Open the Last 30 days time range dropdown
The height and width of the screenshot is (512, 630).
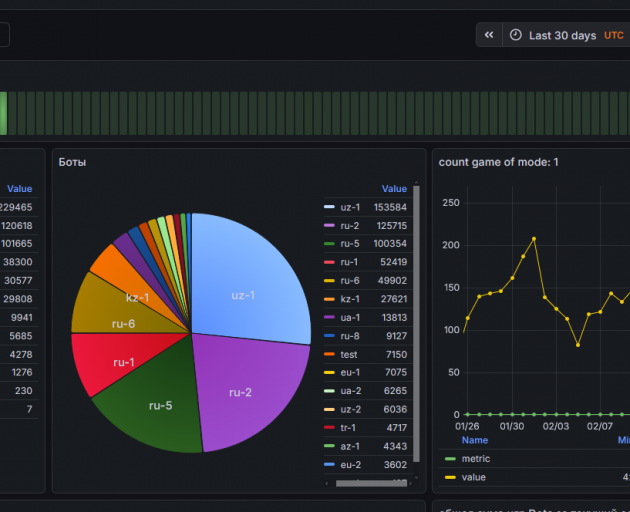pyautogui.click(x=562, y=35)
